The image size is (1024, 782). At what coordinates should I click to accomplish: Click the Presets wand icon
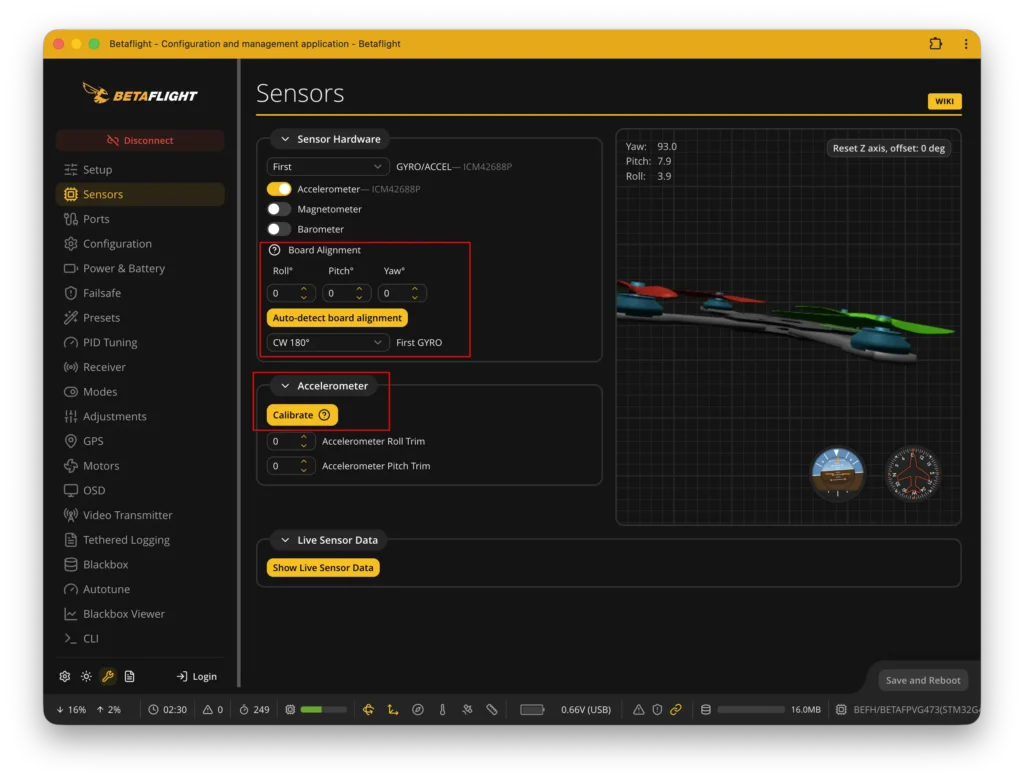pyautogui.click(x=71, y=318)
